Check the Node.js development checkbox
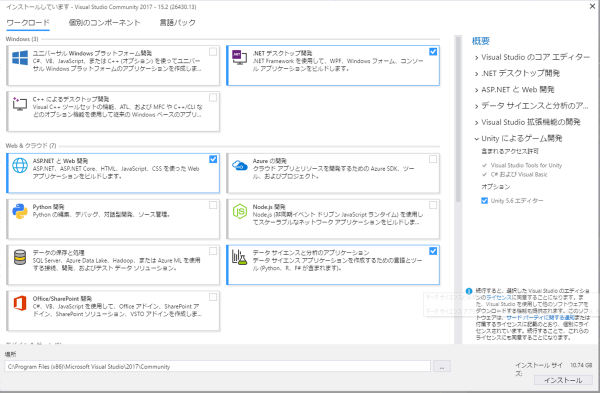 click(433, 205)
